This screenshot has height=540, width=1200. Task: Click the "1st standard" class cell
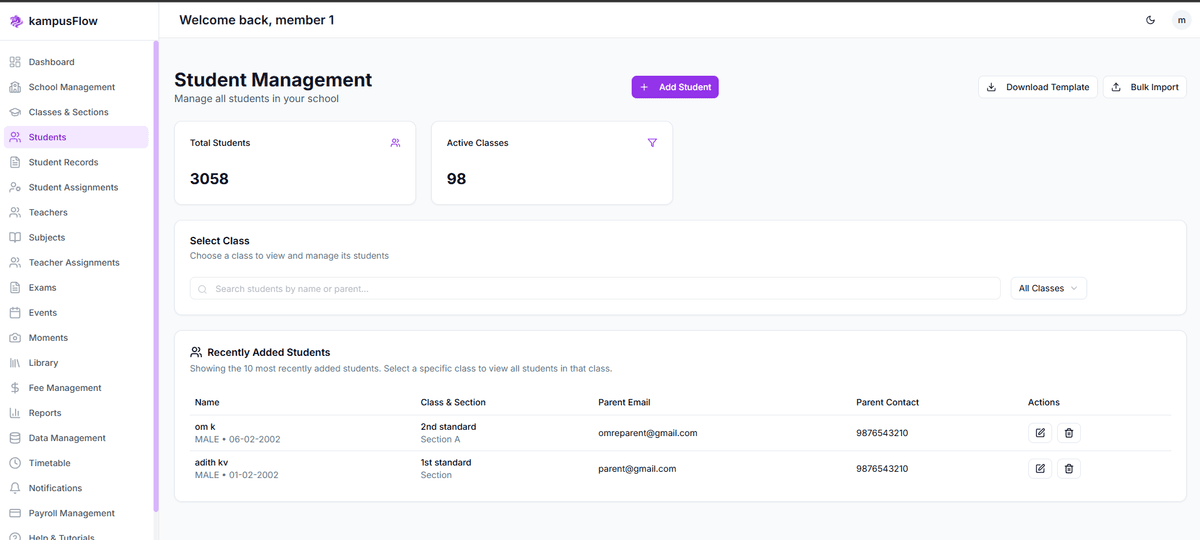click(x=446, y=463)
